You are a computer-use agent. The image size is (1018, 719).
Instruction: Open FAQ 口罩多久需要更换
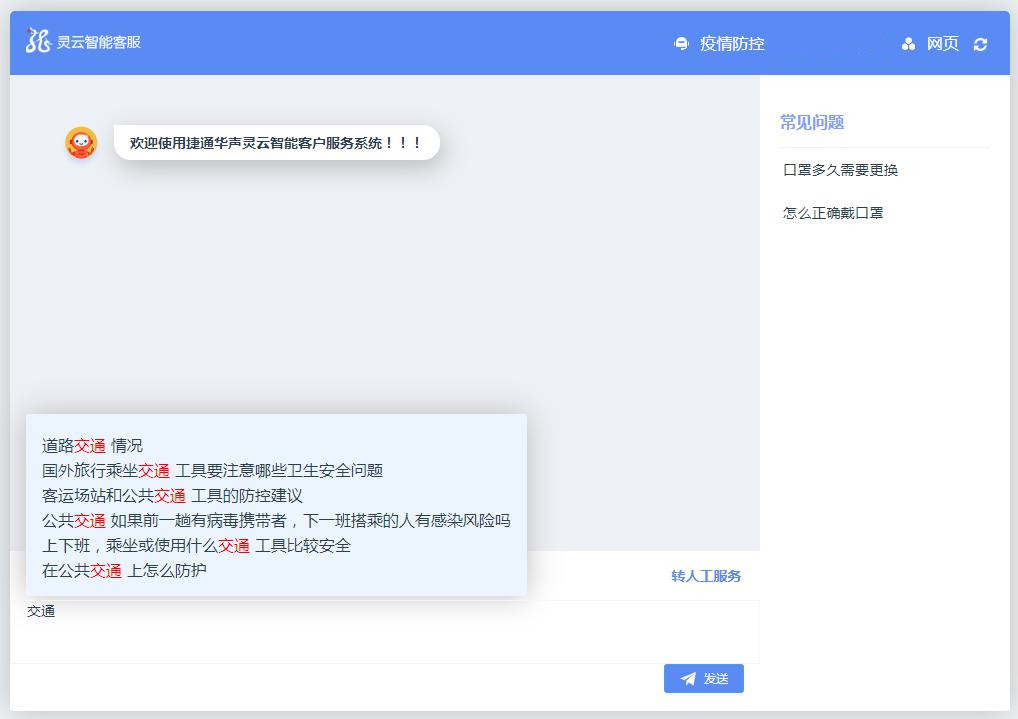click(x=840, y=170)
